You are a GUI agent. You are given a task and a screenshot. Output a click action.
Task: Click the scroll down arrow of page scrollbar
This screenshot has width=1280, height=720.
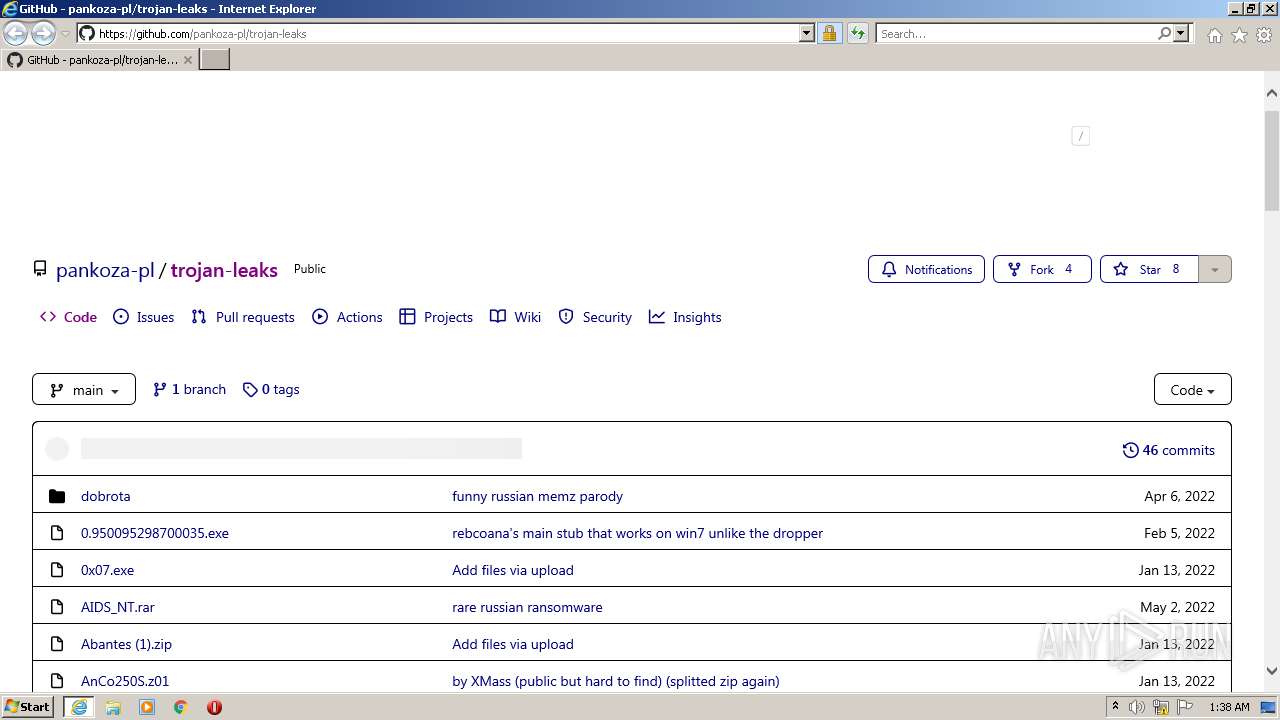(x=1272, y=671)
